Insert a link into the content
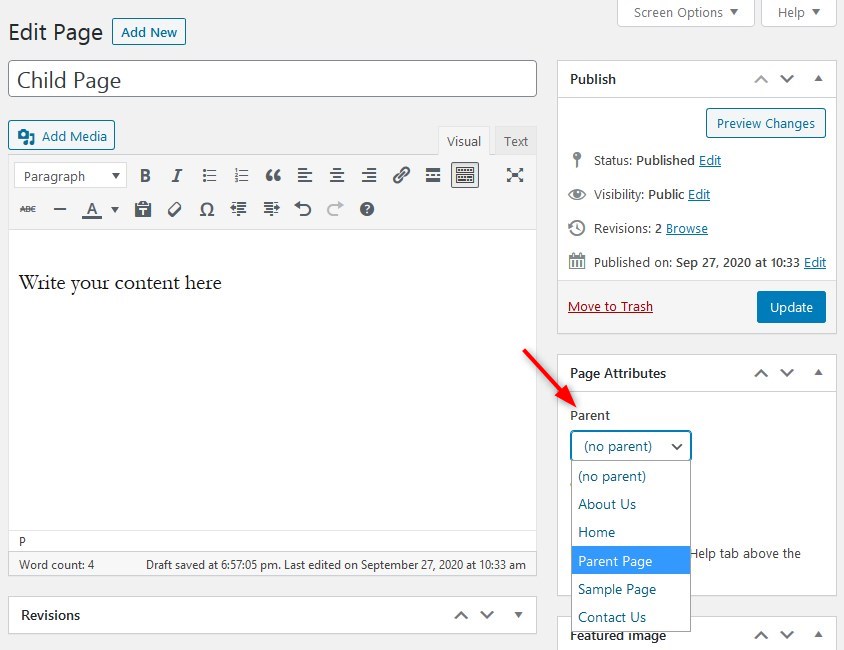The height and width of the screenshot is (650, 844). 401,175
